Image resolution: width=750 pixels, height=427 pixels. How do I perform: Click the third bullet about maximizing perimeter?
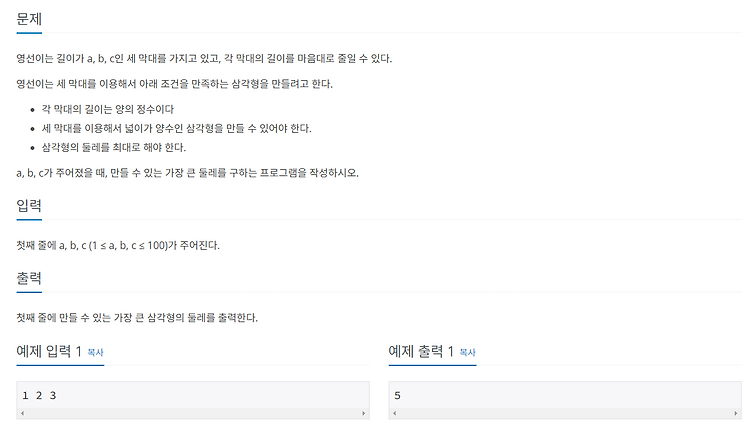click(x=113, y=147)
